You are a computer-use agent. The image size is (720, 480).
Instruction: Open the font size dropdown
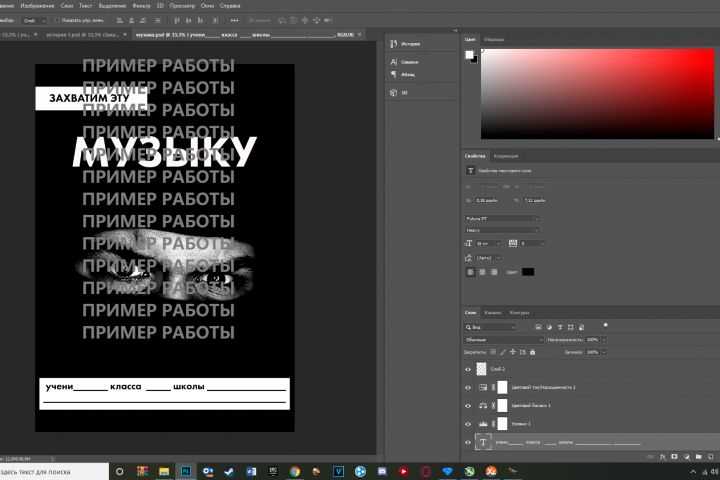click(x=498, y=243)
